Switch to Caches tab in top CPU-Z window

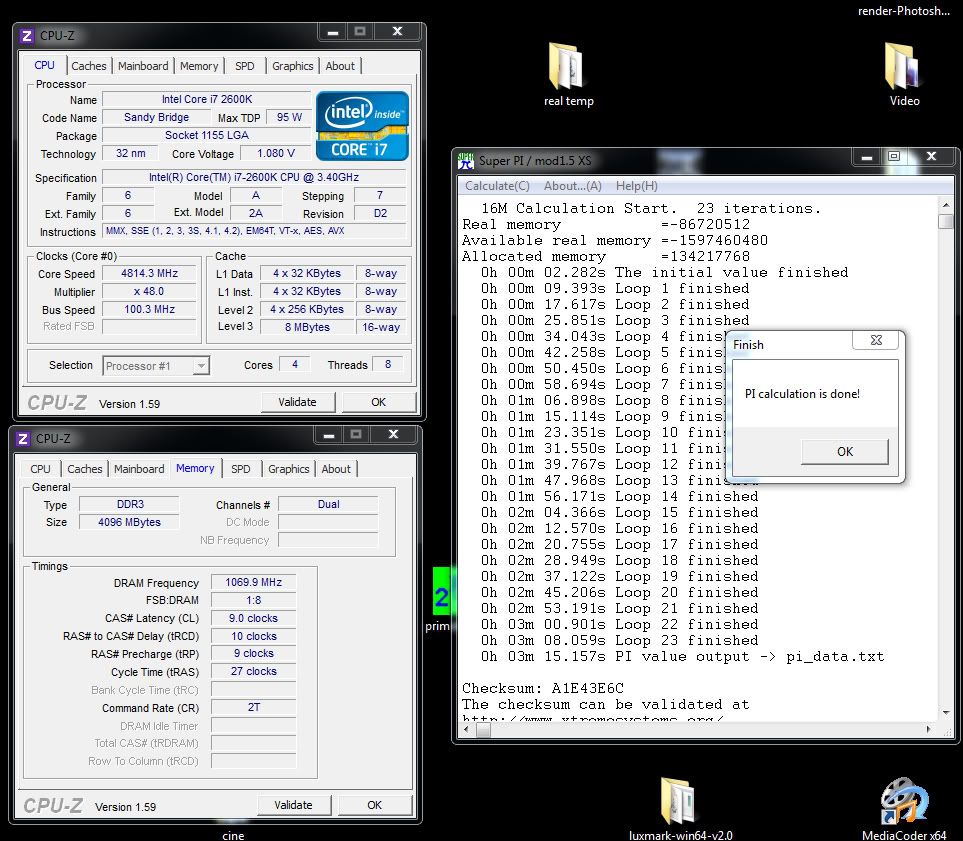(x=89, y=66)
